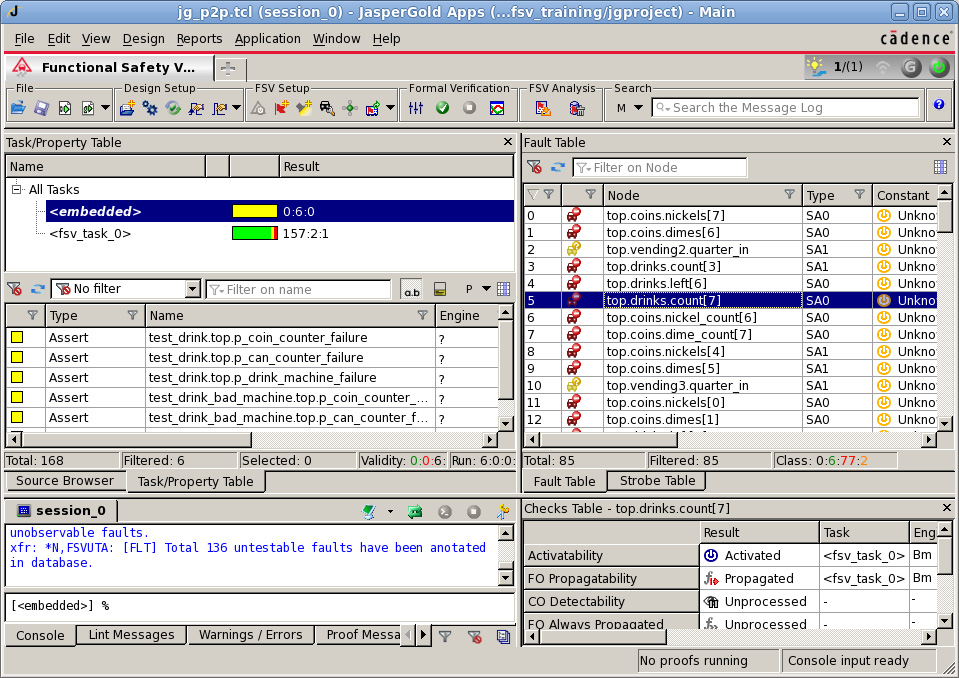Open dropdown arrow at end of Design Setup group
The height and width of the screenshot is (678, 959).
pos(237,108)
